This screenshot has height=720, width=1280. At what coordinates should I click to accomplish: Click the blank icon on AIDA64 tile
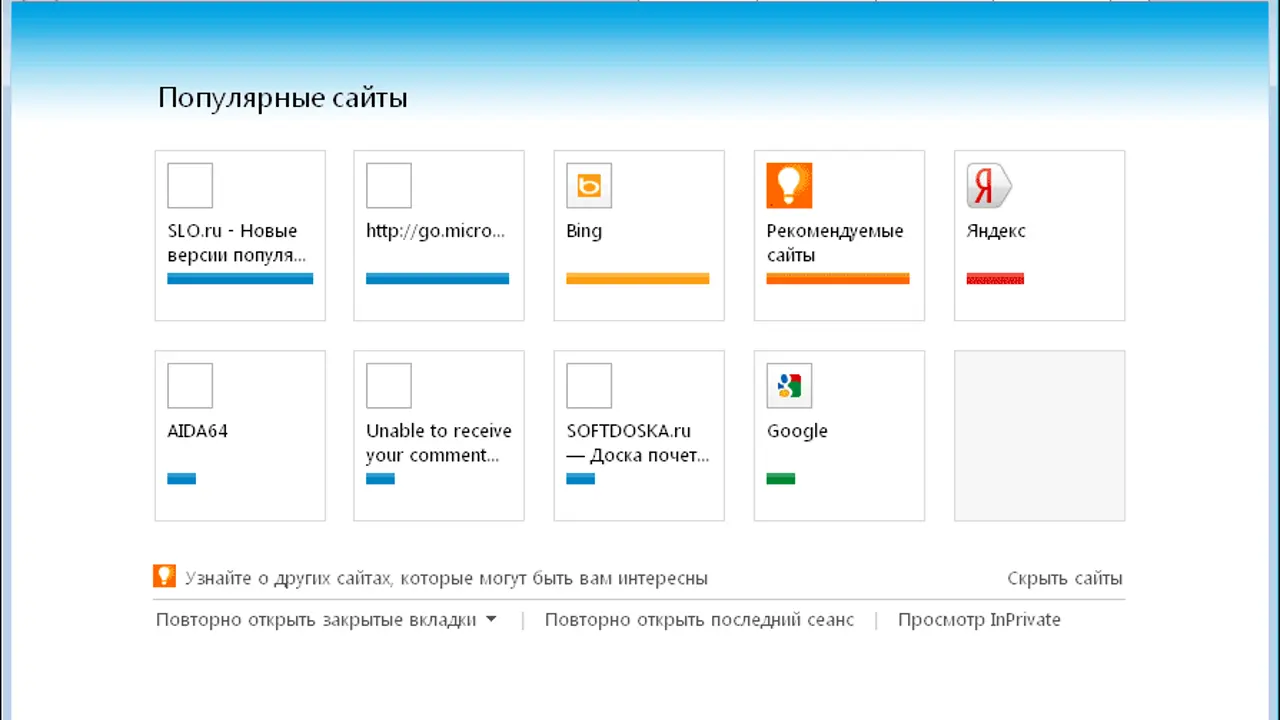[x=190, y=386]
